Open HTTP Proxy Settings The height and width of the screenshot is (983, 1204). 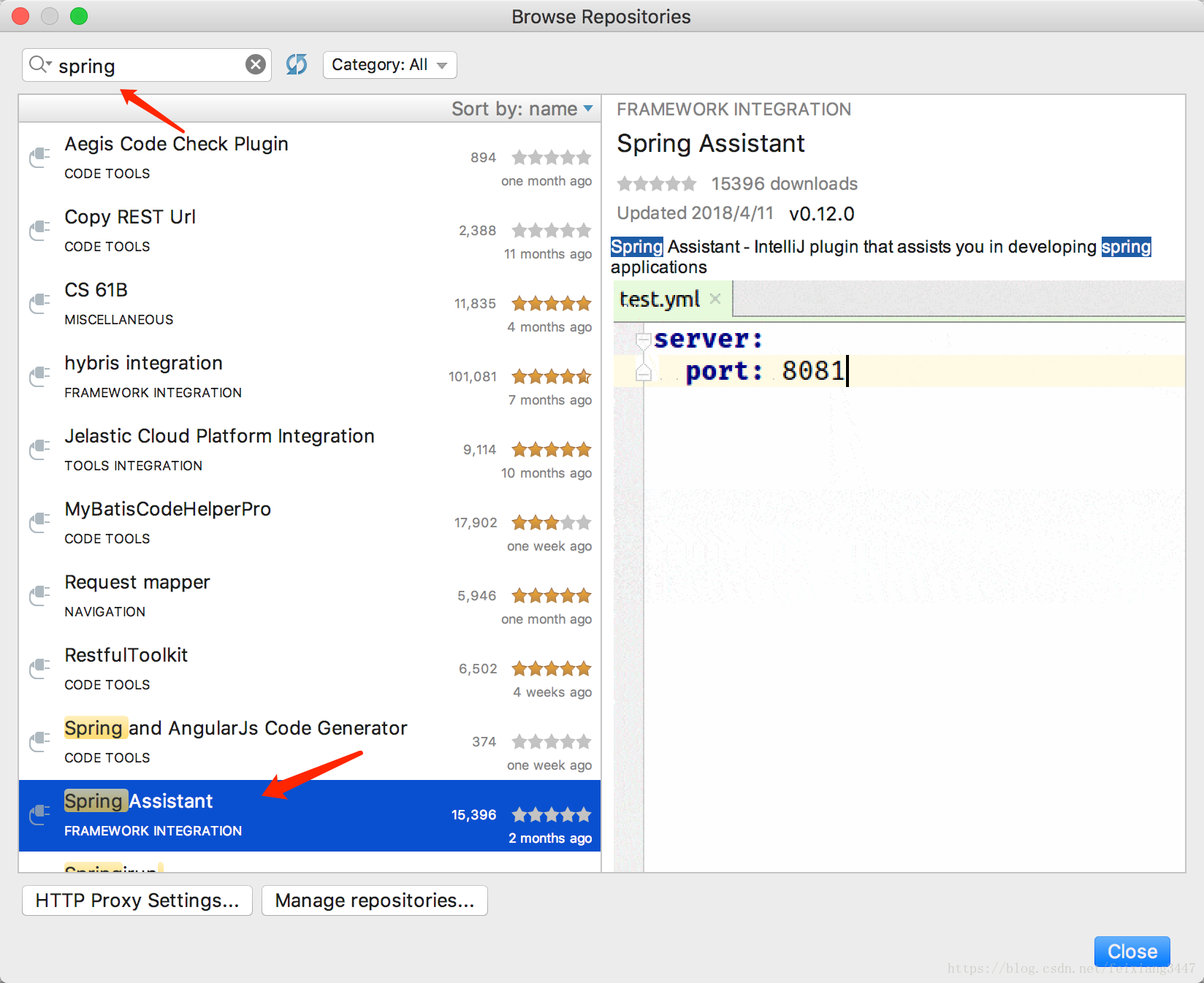pyautogui.click(x=137, y=900)
